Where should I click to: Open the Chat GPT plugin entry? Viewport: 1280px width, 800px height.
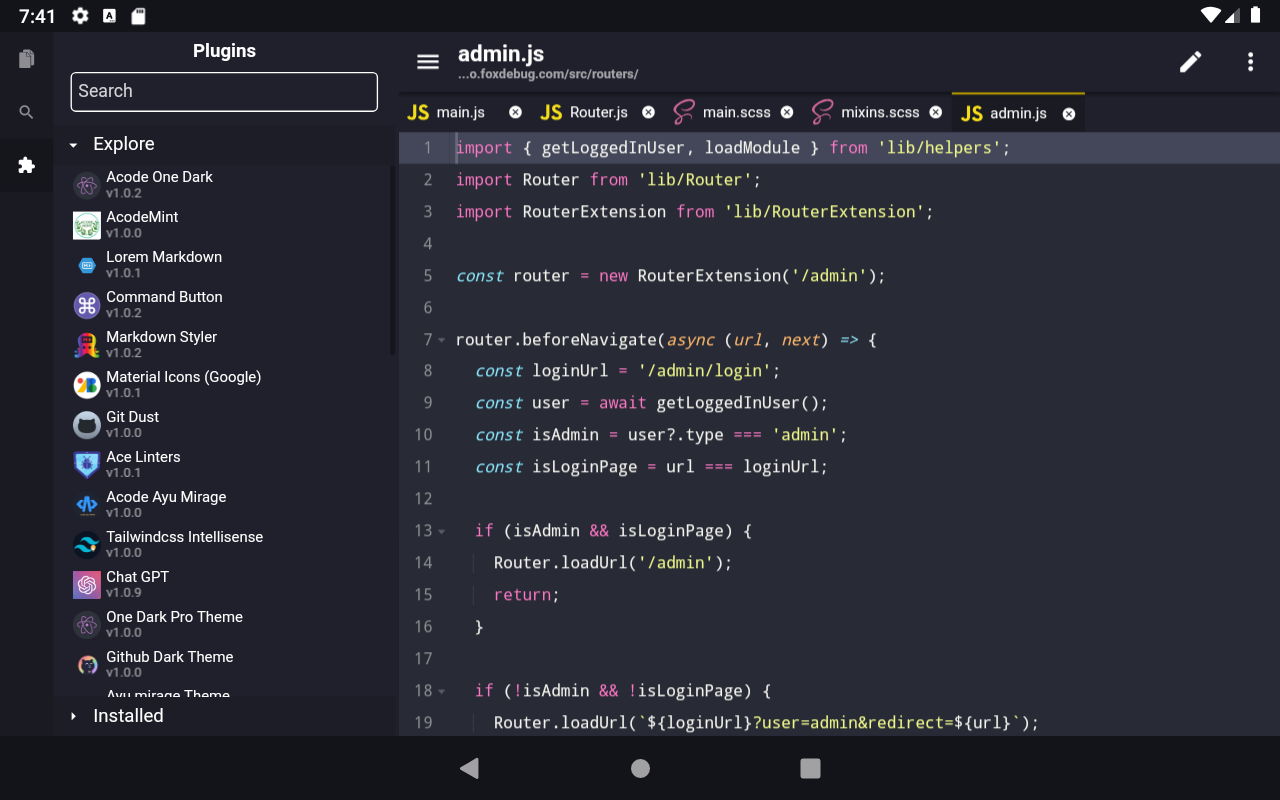pos(136,583)
